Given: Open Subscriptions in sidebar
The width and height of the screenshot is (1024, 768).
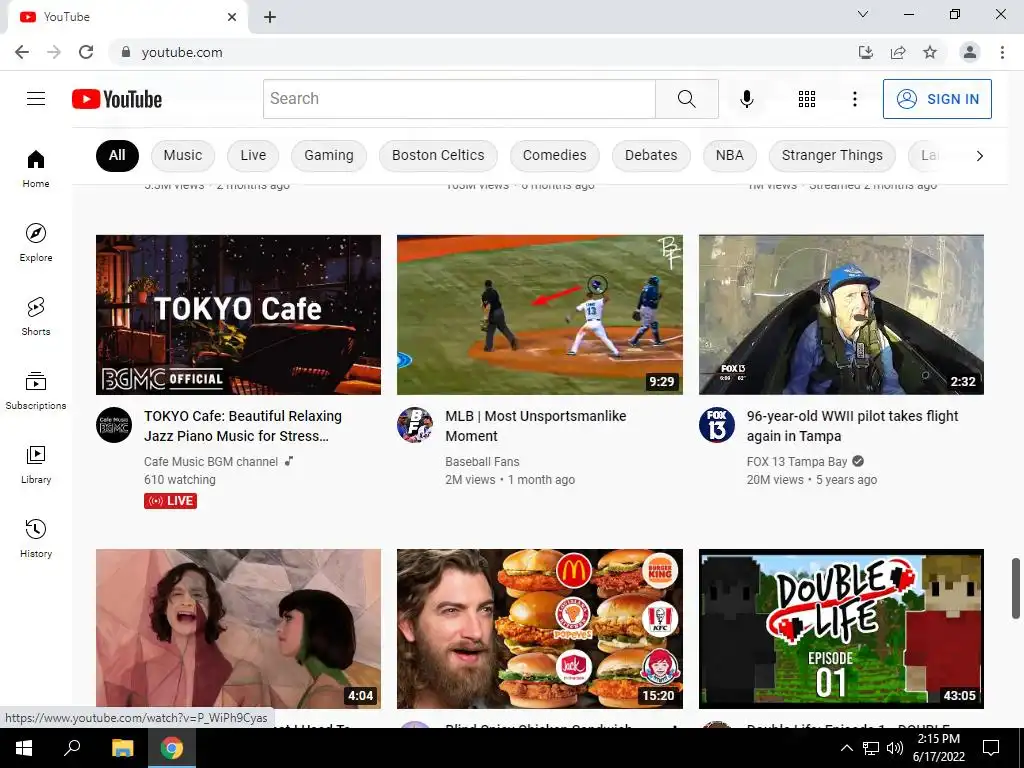Looking at the screenshot, I should click(x=36, y=391).
